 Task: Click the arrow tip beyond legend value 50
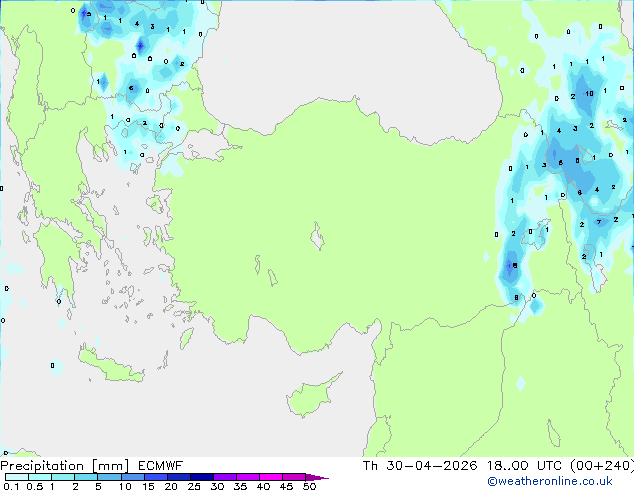[x=318, y=477]
